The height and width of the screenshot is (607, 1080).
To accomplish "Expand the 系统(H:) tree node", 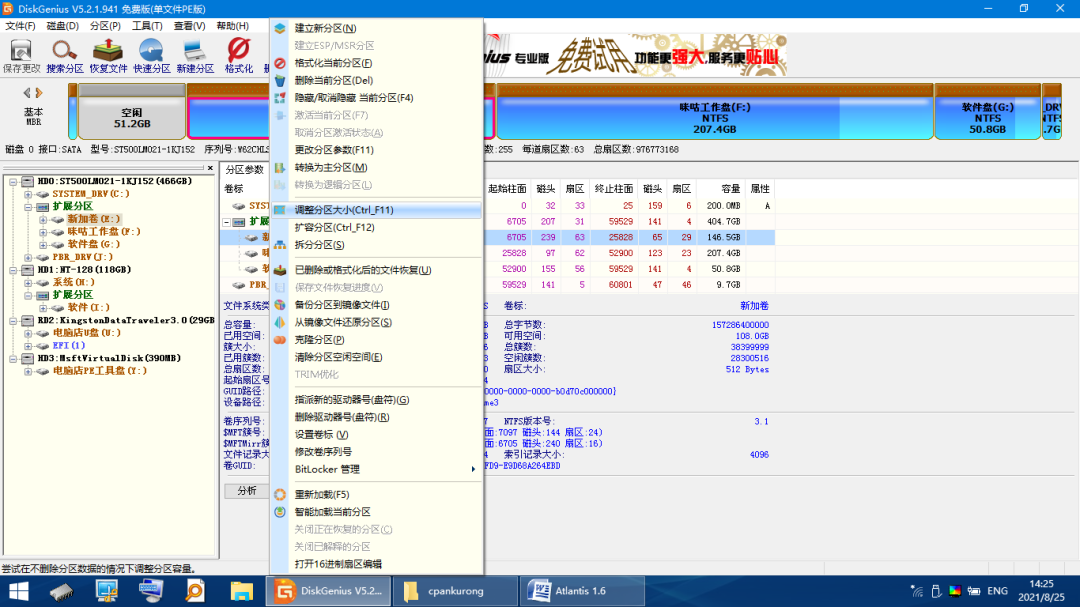I will (x=28, y=282).
